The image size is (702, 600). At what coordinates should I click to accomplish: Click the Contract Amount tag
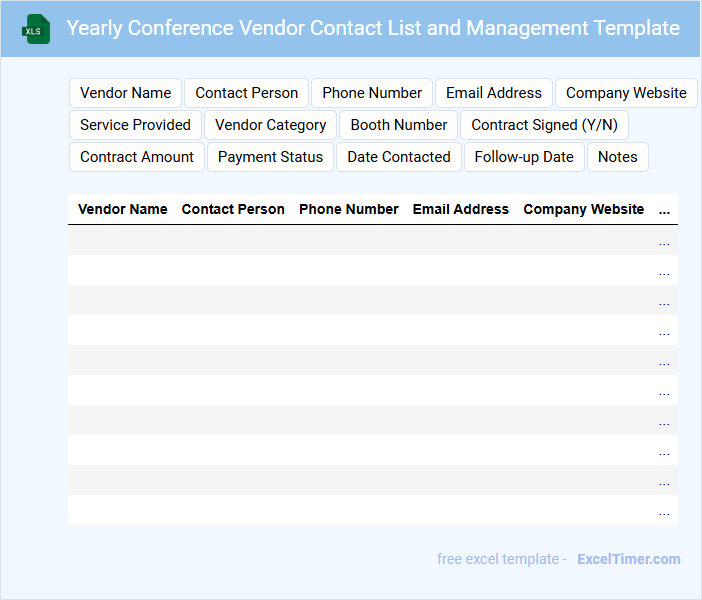(137, 157)
